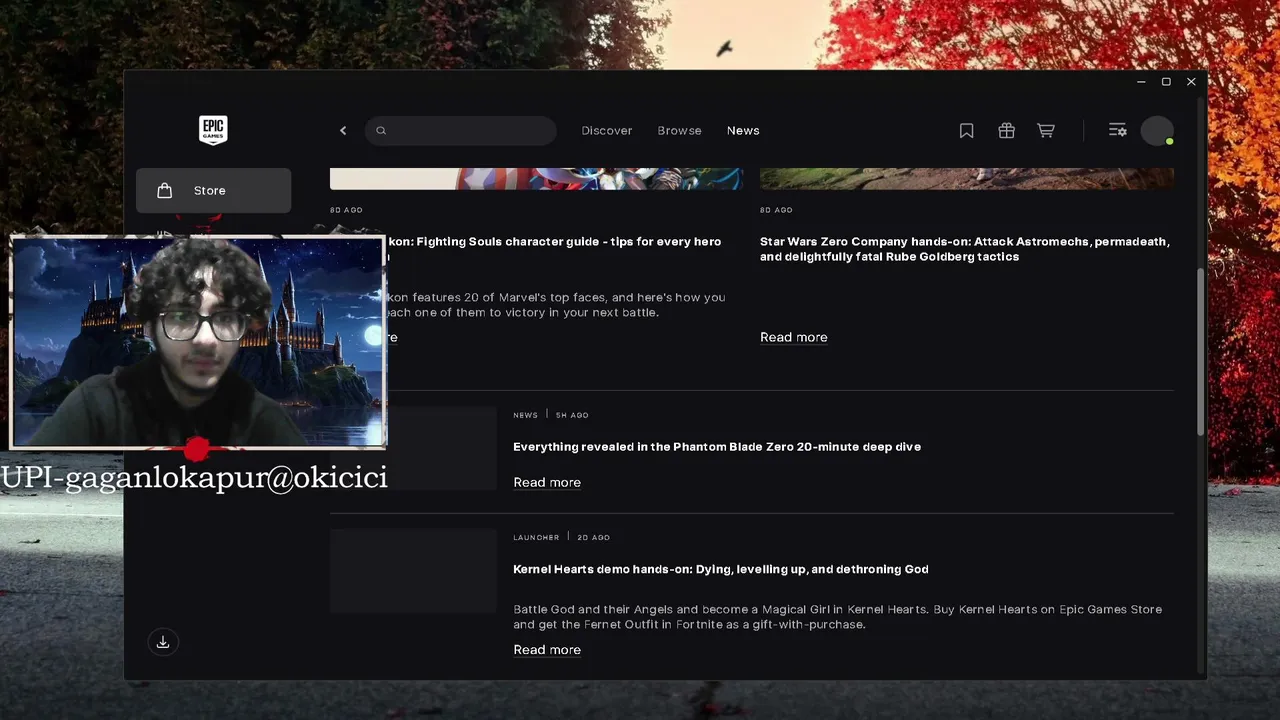
Task: Open the Wishlist bookmark icon
Action: click(x=966, y=131)
